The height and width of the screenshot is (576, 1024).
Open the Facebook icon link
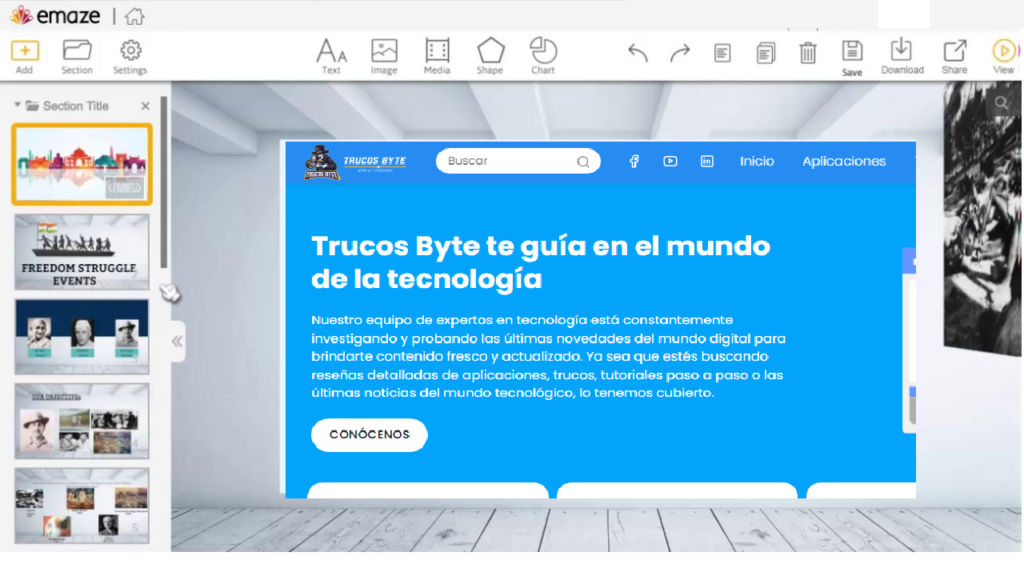click(634, 161)
